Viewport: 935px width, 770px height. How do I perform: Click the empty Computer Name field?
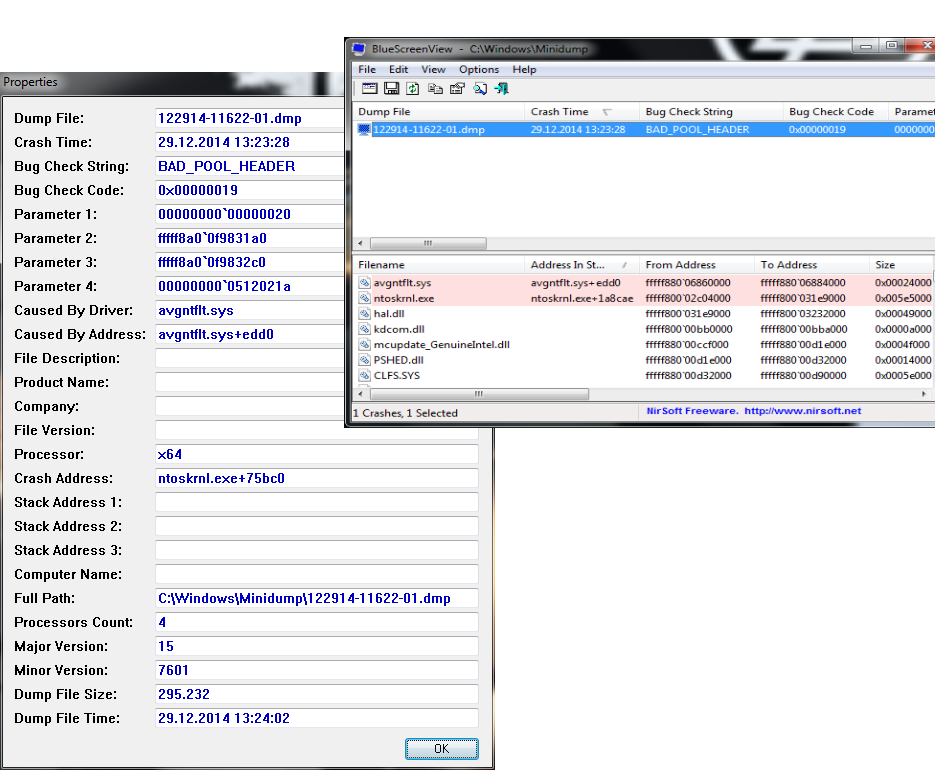[317, 574]
